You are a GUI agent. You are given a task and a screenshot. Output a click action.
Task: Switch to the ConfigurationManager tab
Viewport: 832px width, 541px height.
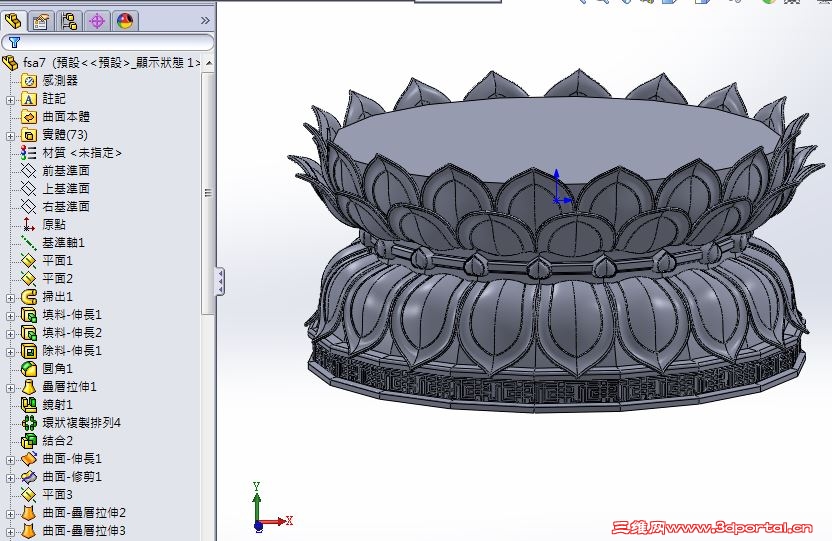[69, 21]
